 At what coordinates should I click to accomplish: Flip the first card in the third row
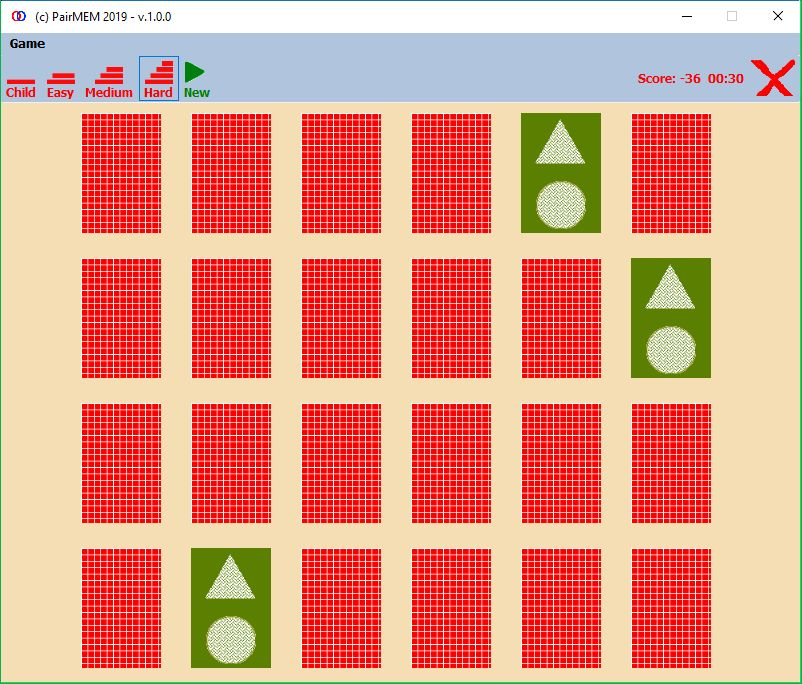[121, 463]
